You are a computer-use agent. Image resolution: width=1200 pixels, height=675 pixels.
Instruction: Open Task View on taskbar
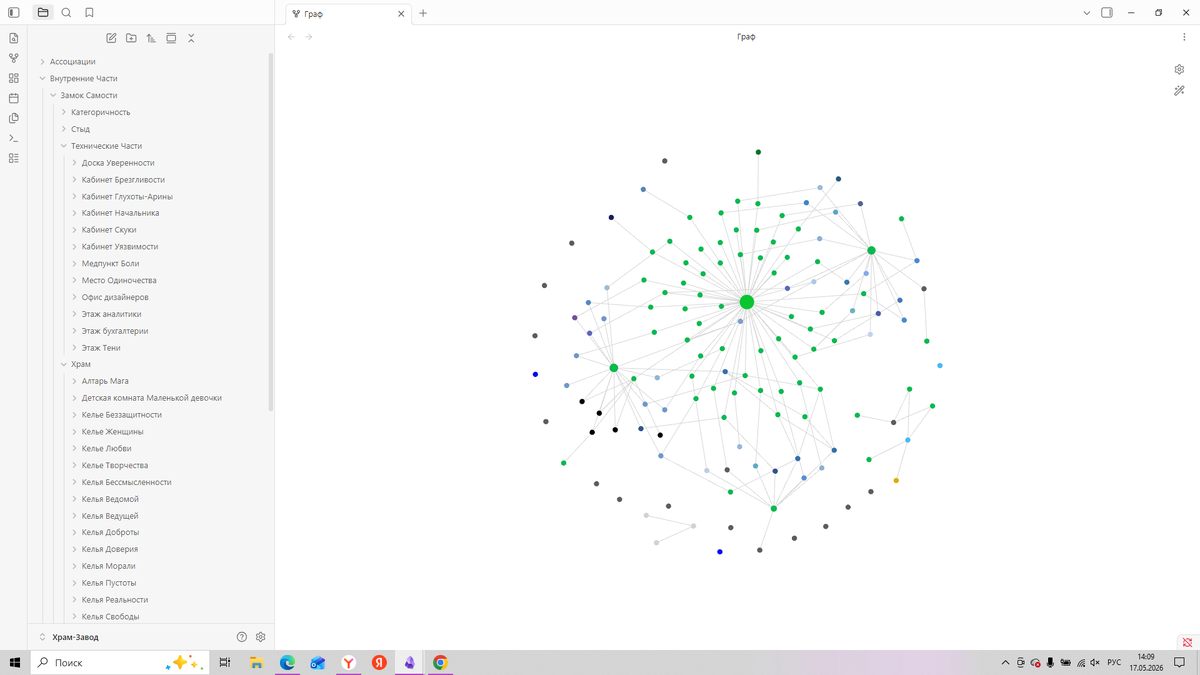(x=225, y=662)
